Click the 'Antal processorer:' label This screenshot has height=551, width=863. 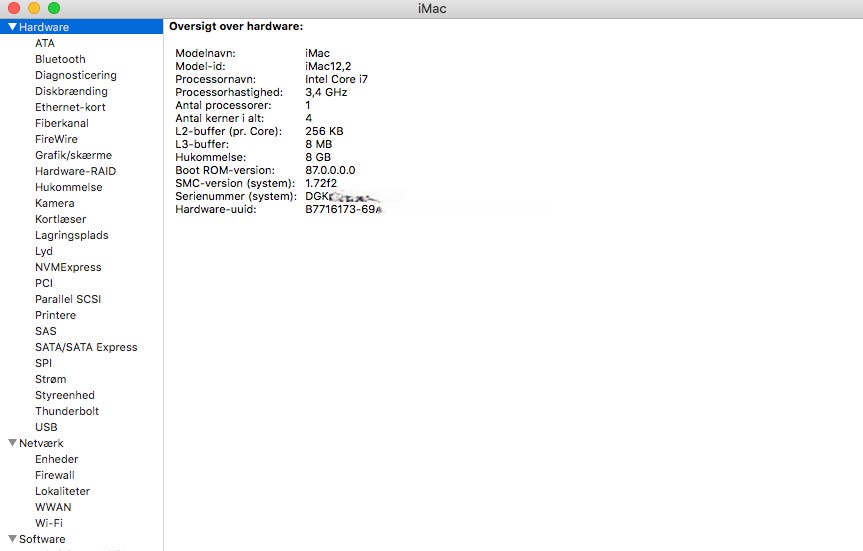click(223, 105)
